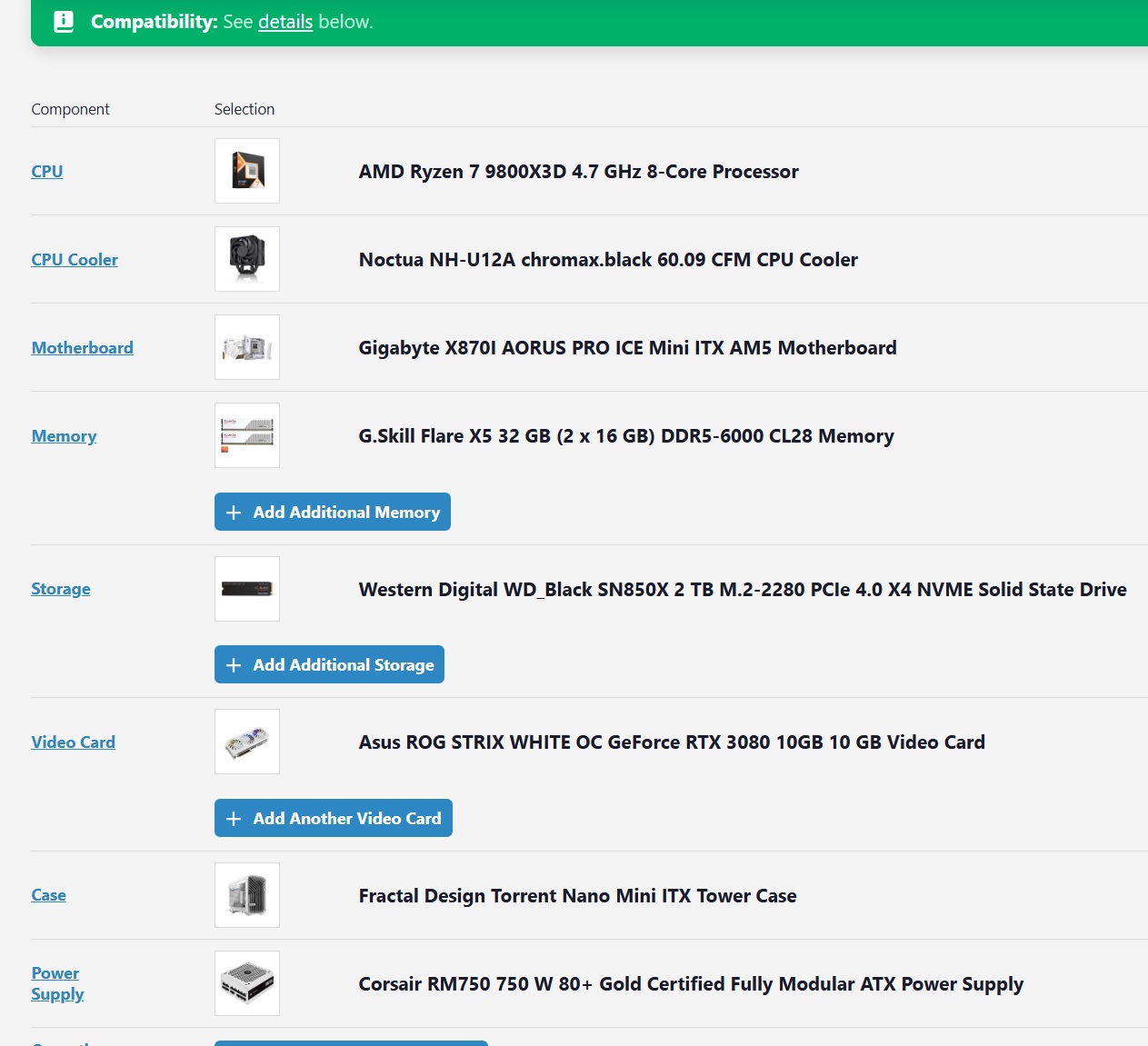Click the 'Component' column header
This screenshot has width=1148, height=1046.
pyautogui.click(x=70, y=109)
